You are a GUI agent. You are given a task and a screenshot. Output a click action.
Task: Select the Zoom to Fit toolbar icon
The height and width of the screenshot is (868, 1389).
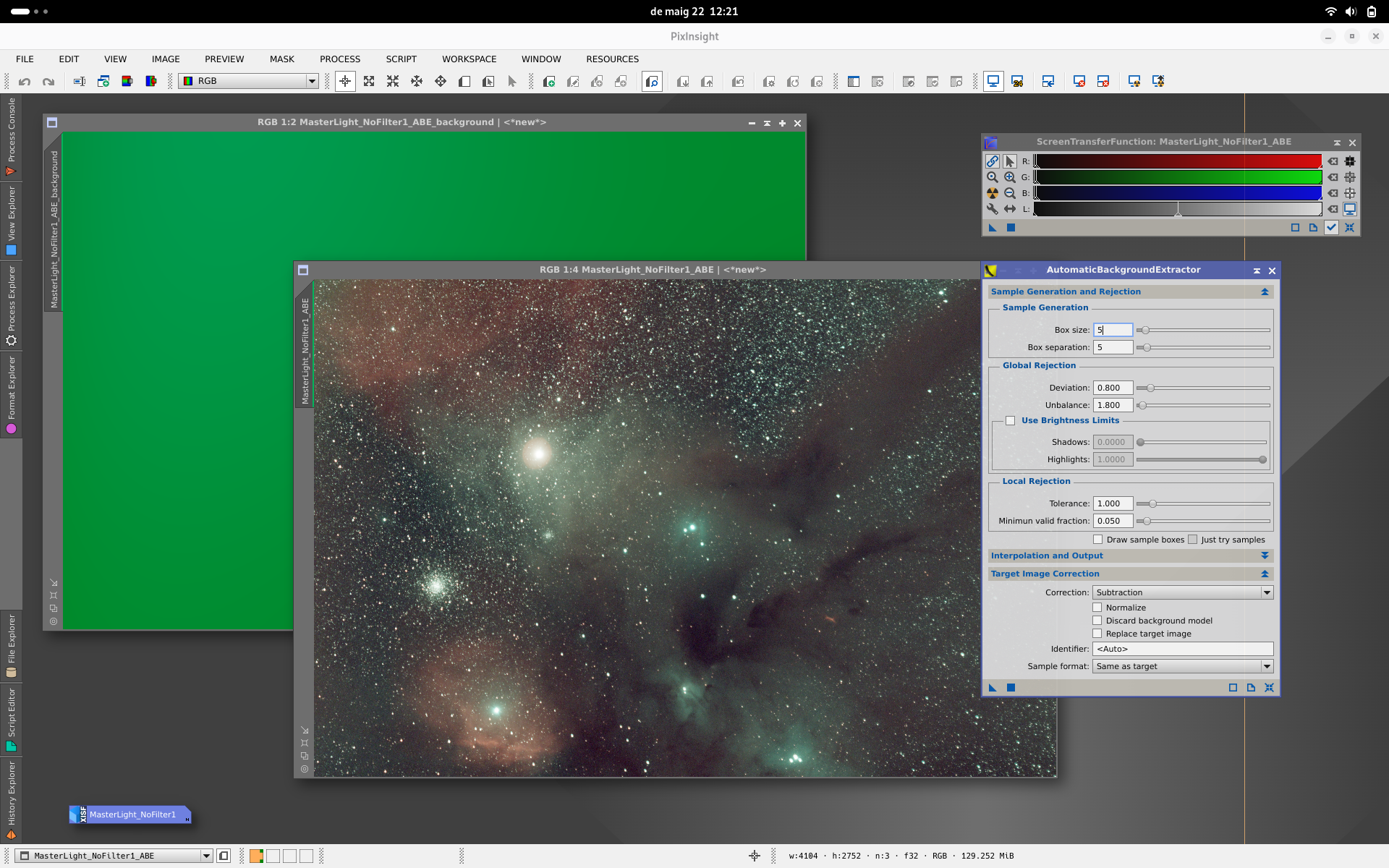369,82
